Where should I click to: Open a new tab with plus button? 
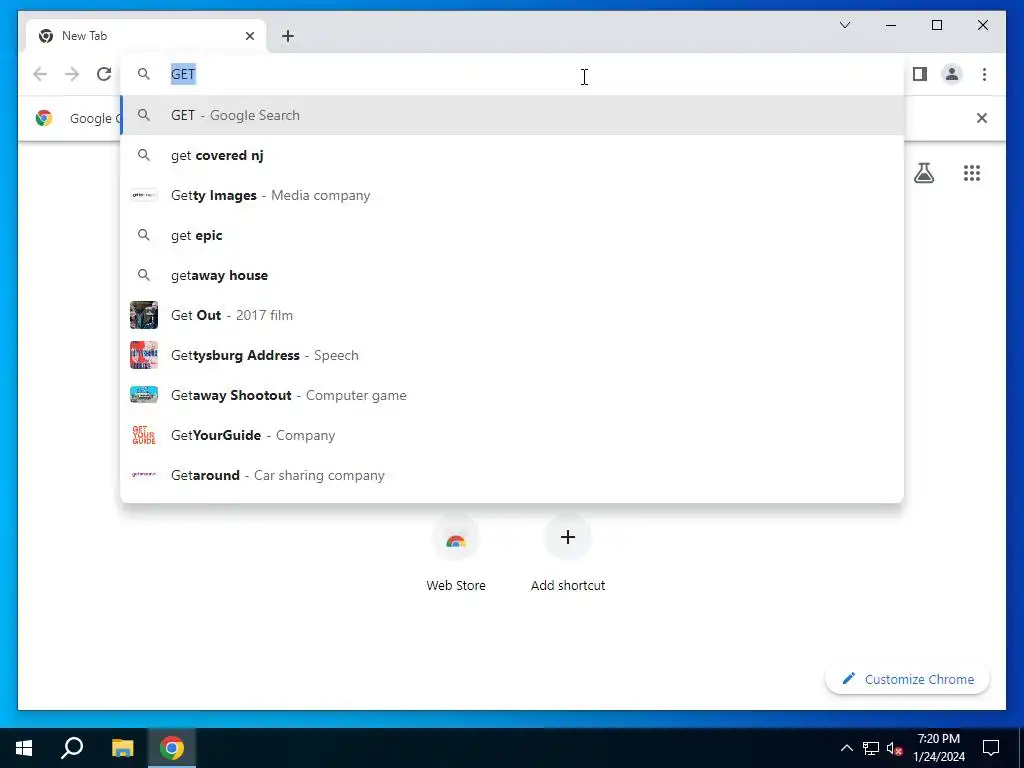[x=288, y=36]
